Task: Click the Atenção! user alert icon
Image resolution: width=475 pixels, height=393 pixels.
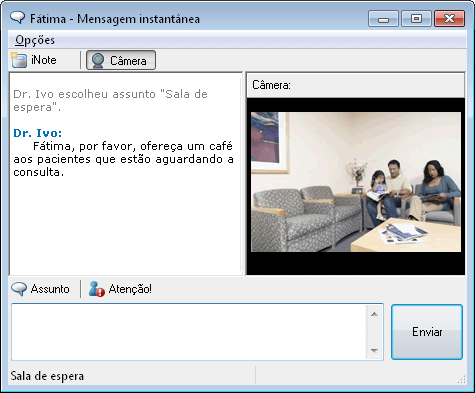Action: [97, 289]
